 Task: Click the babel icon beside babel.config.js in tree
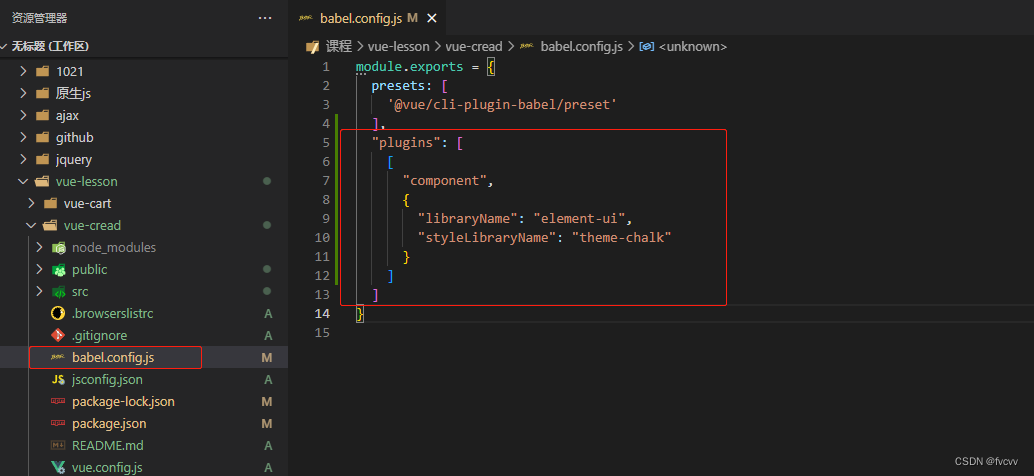pyautogui.click(x=58, y=357)
